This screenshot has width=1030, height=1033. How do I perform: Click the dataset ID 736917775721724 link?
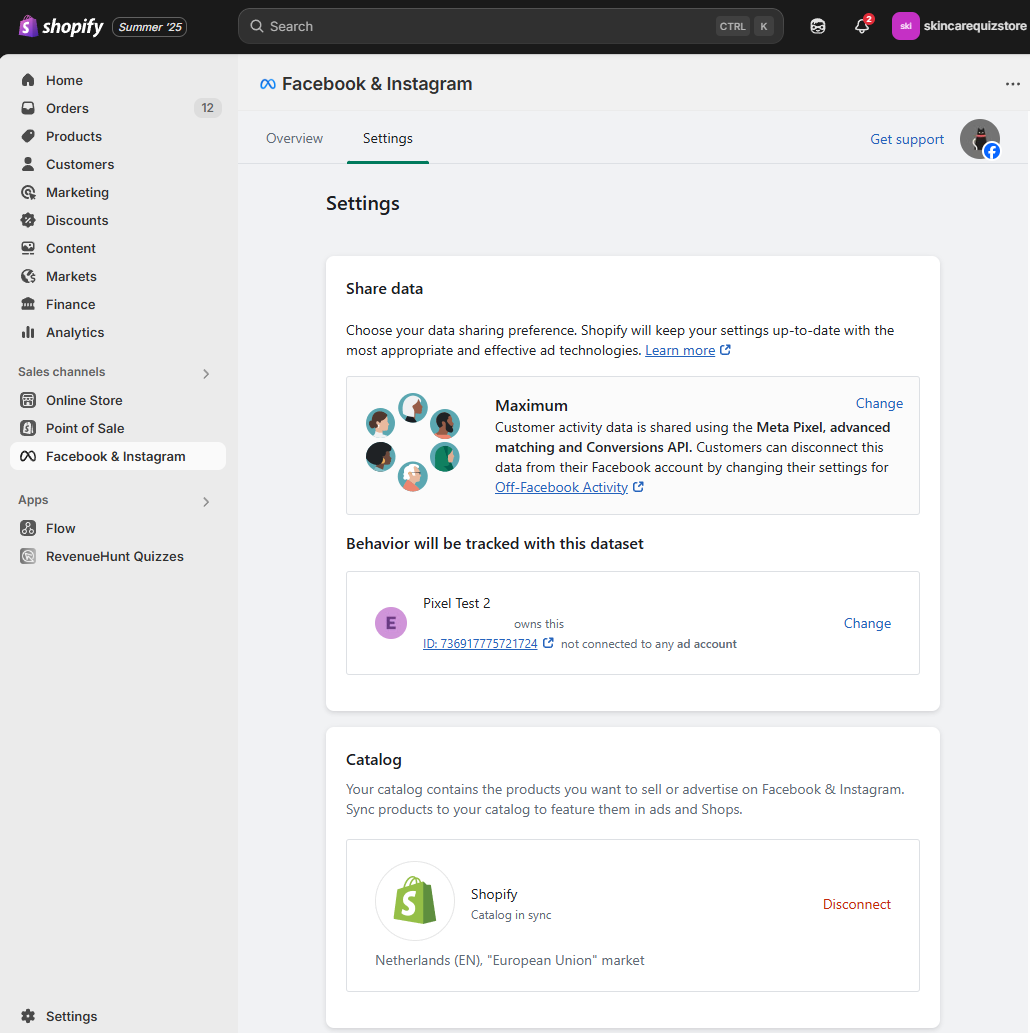[480, 644]
